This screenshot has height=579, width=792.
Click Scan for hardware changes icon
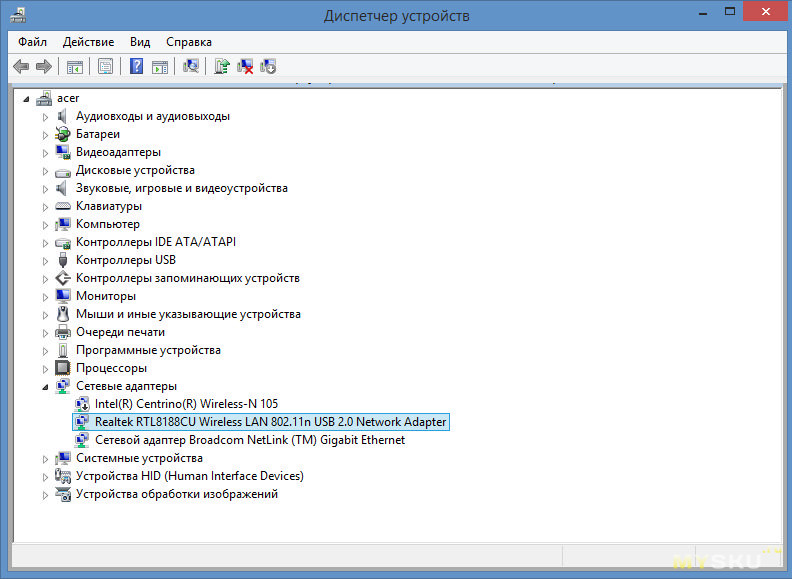191,66
